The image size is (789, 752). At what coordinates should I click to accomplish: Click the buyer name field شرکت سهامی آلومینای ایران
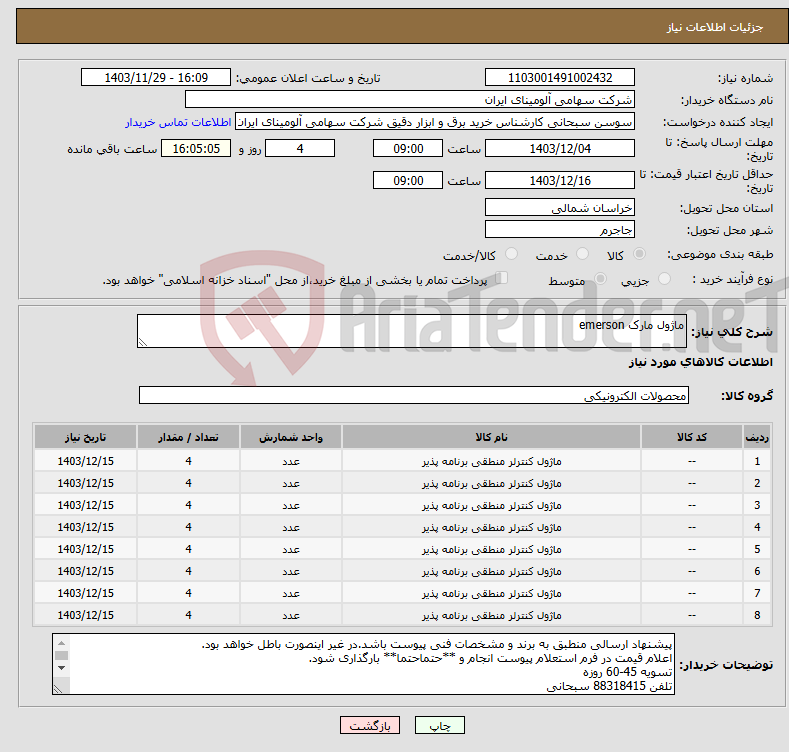(x=410, y=100)
